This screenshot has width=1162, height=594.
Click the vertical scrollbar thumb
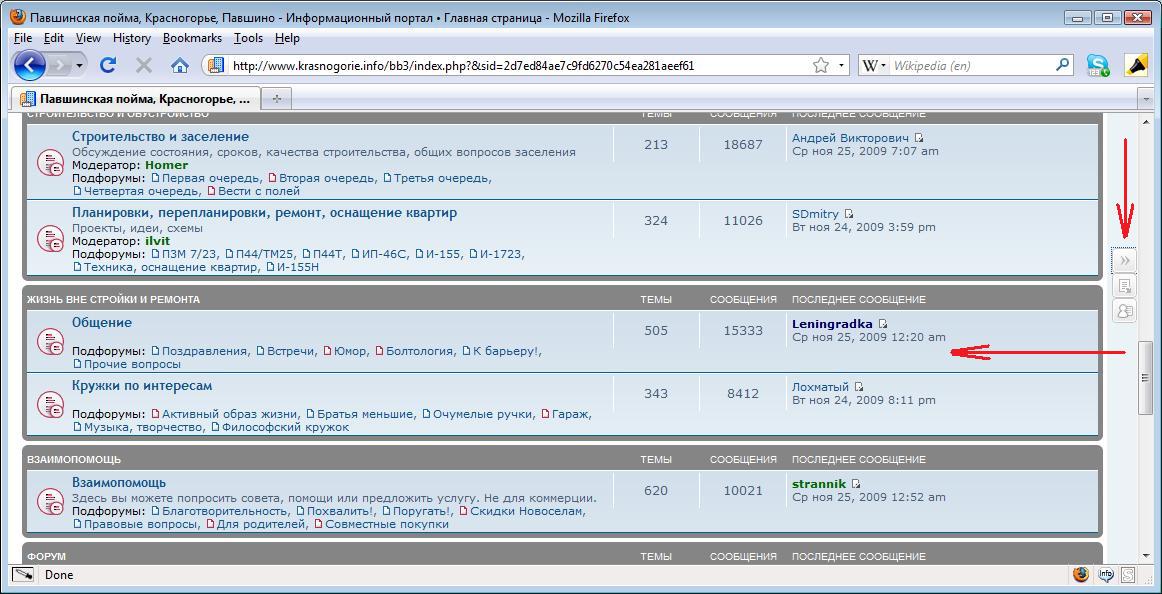point(1146,378)
